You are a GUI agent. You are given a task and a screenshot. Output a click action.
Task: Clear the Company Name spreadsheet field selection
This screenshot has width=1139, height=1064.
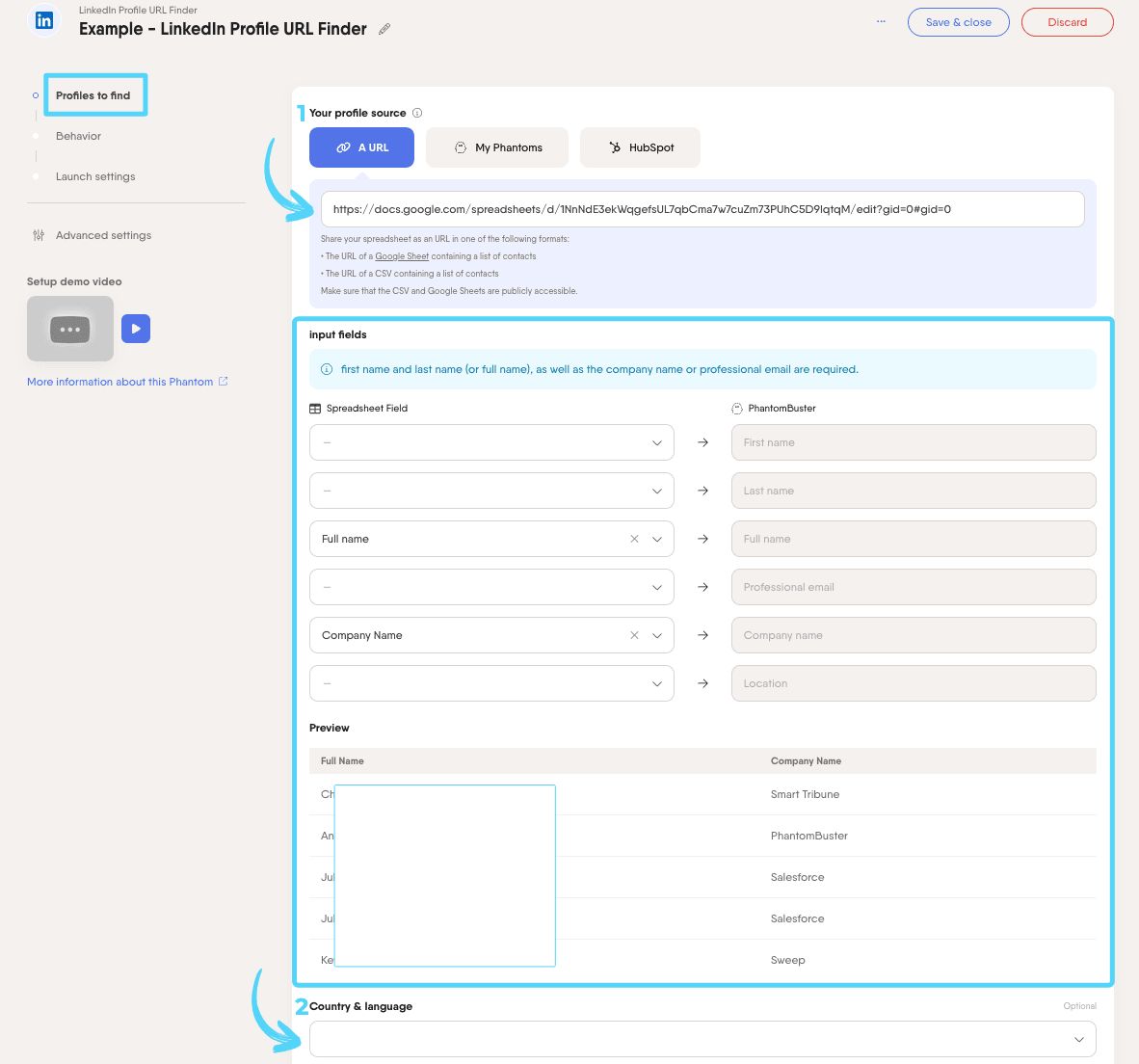tap(634, 635)
